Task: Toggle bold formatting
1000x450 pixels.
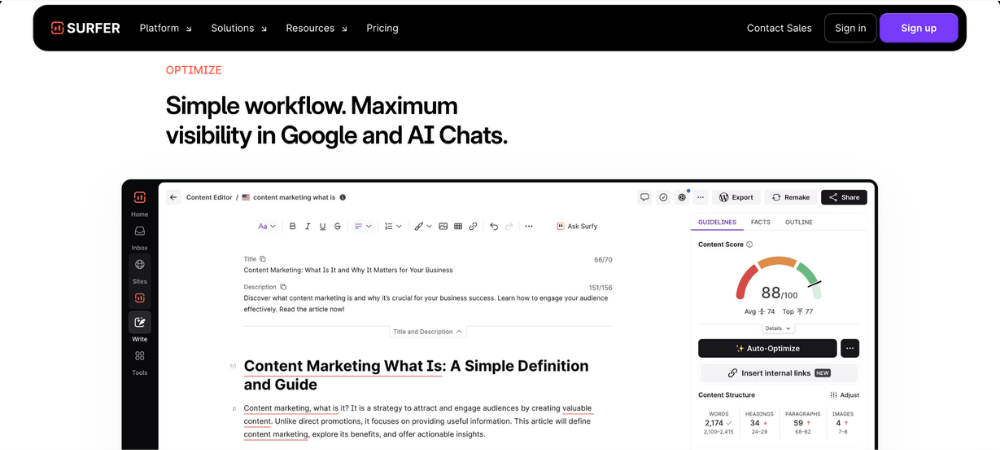Action: 293,226
